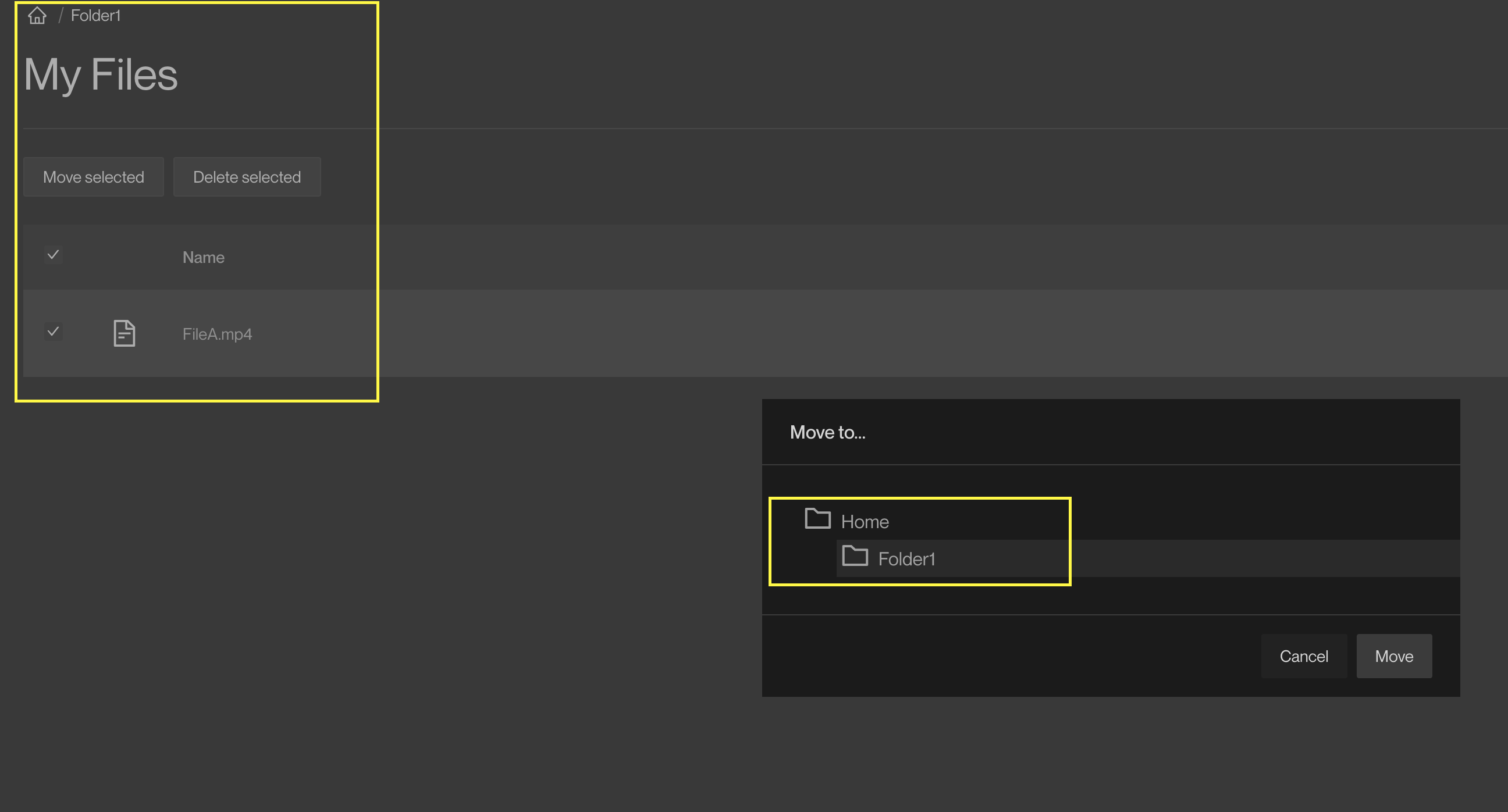Click the document icon beside FileA.mp4

click(124, 333)
